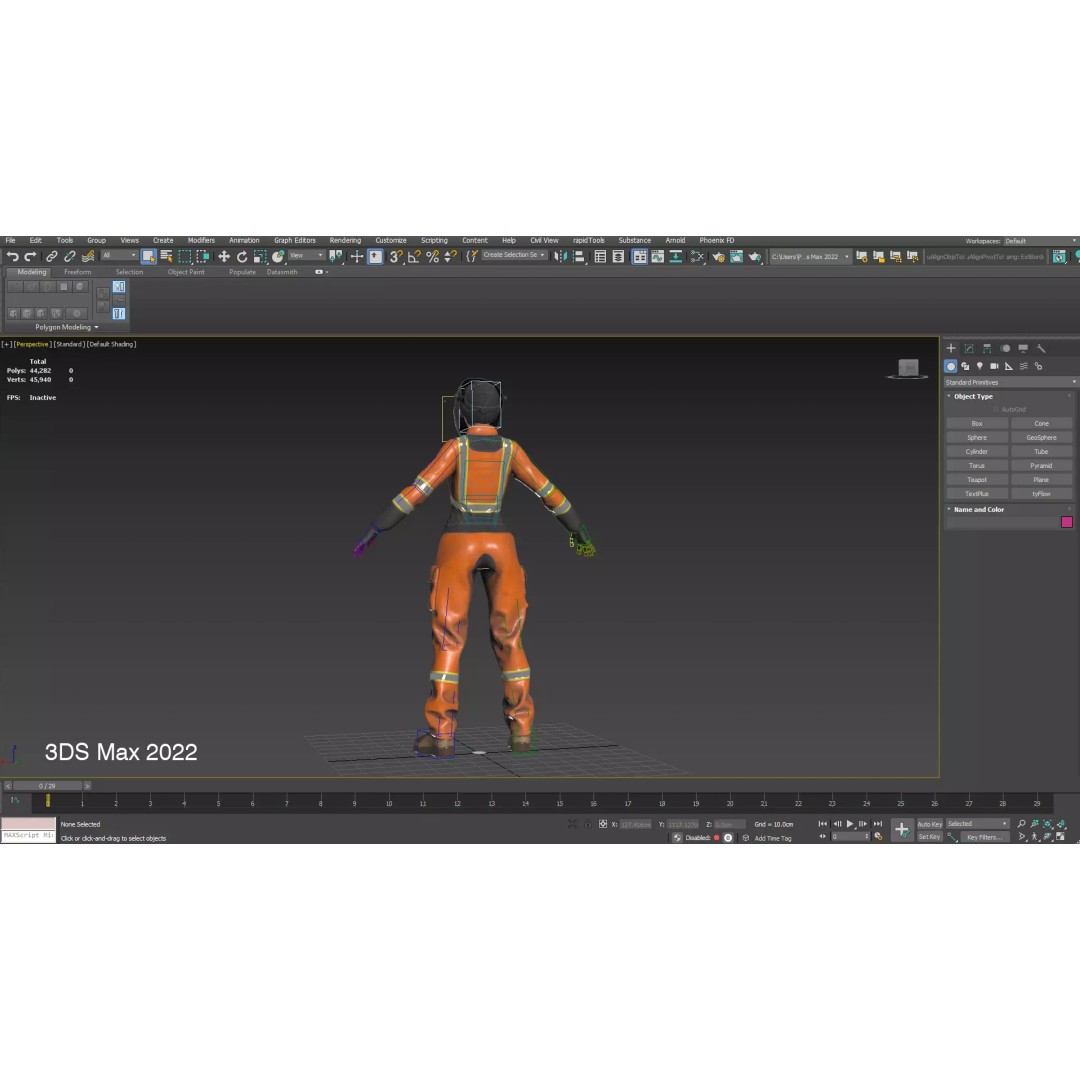Select the Select and Rotate tool

click(242, 256)
